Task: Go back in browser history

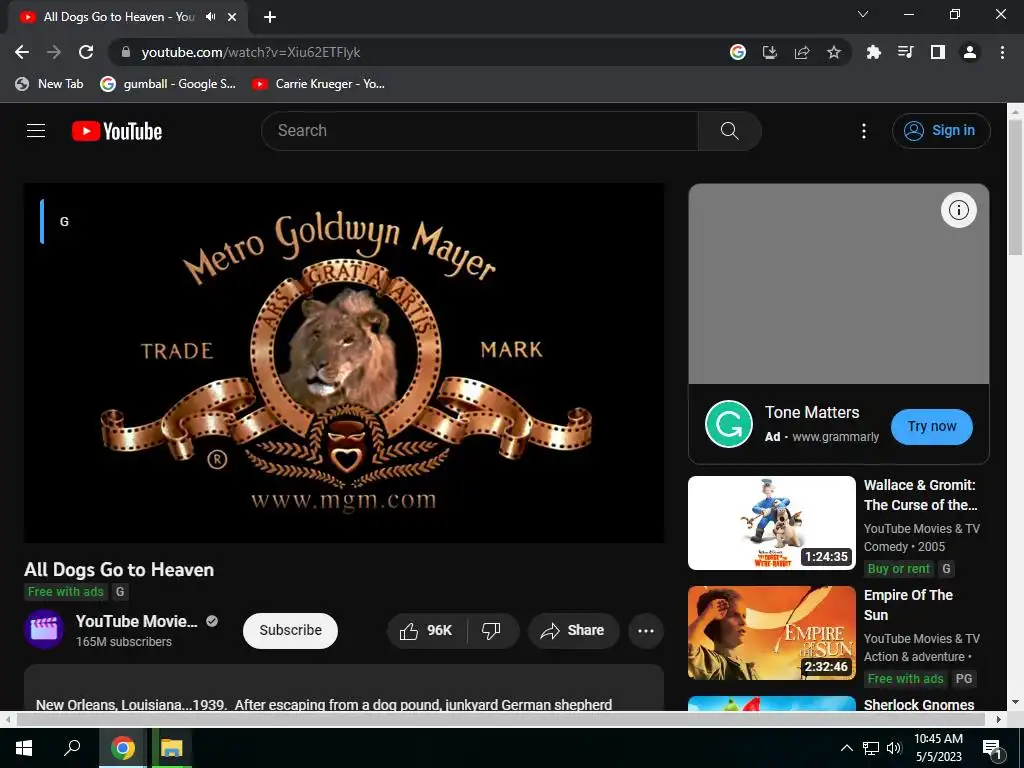Action: (22, 52)
